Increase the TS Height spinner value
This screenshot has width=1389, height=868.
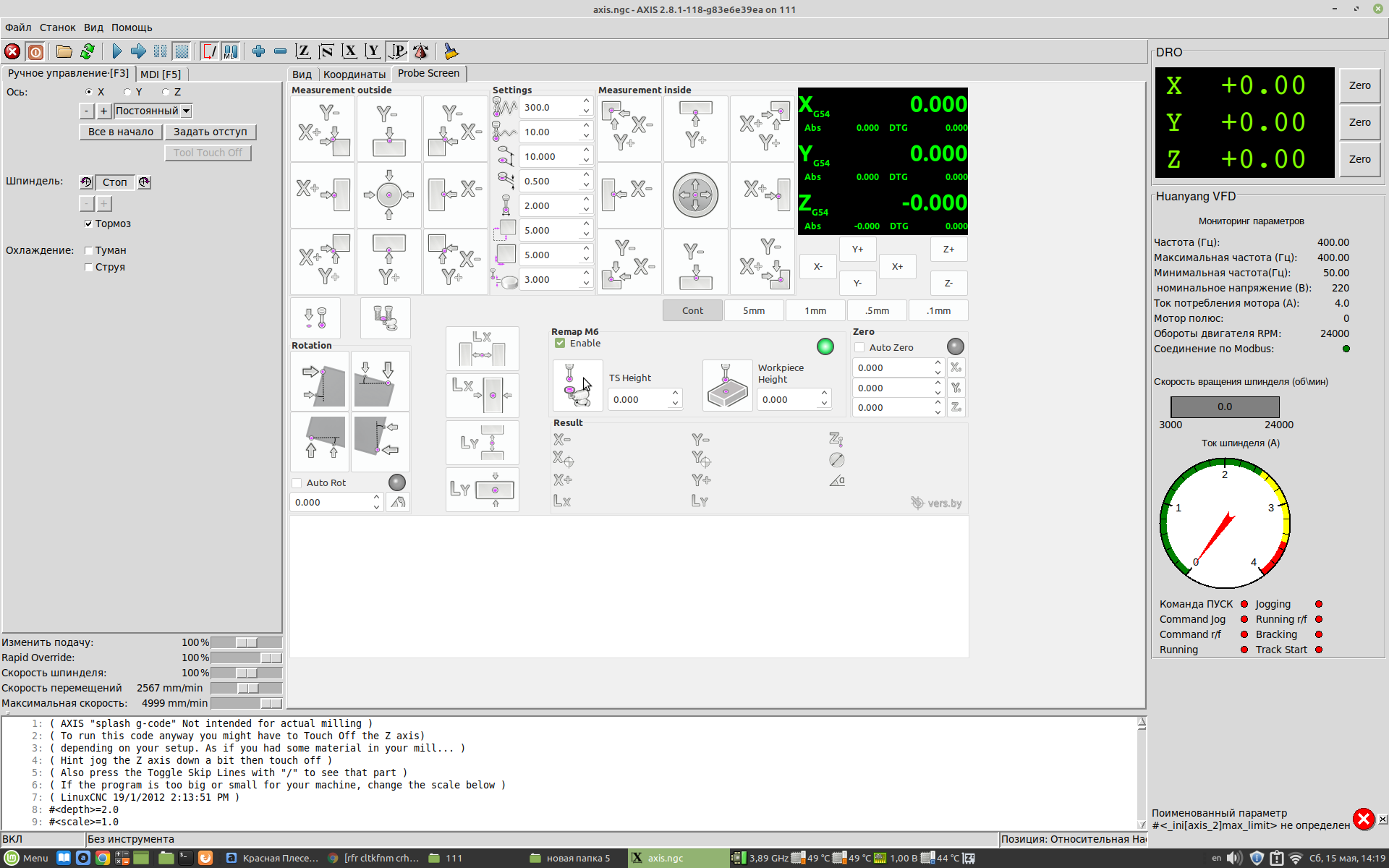675,394
